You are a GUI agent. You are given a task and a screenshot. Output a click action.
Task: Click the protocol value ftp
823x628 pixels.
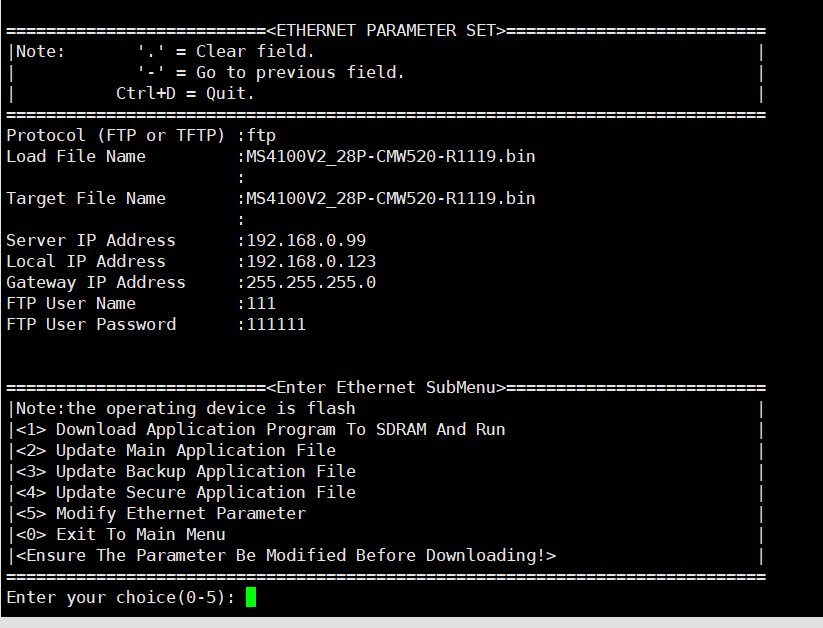tap(261, 134)
